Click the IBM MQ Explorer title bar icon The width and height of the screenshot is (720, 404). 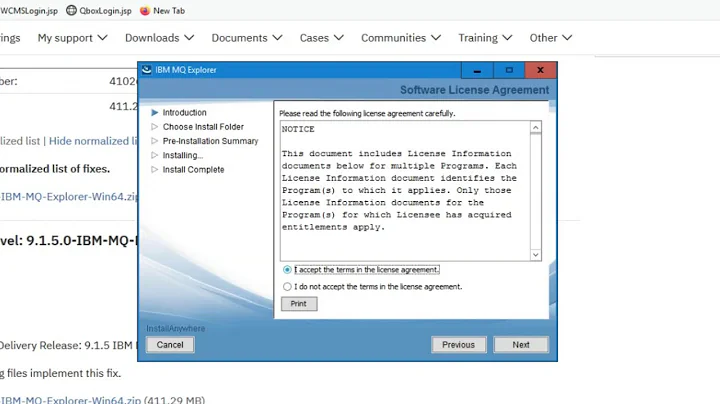pyautogui.click(x=146, y=70)
